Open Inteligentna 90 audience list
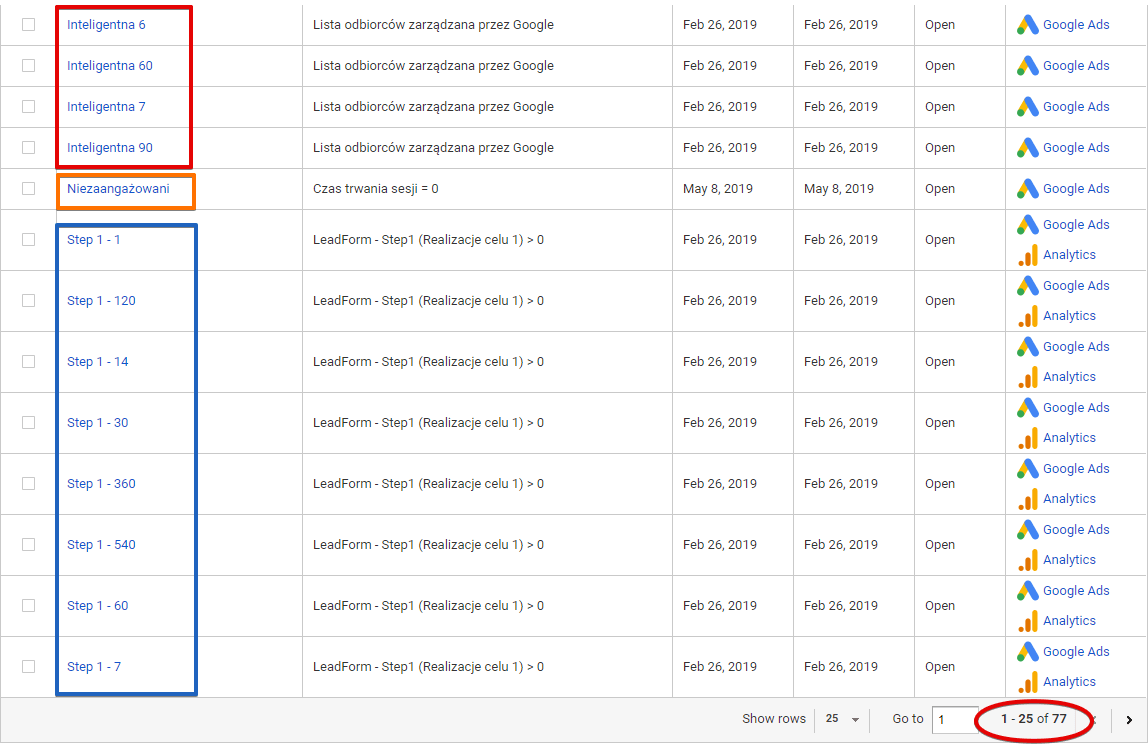Image resolution: width=1148 pixels, height=747 pixels. (110, 148)
